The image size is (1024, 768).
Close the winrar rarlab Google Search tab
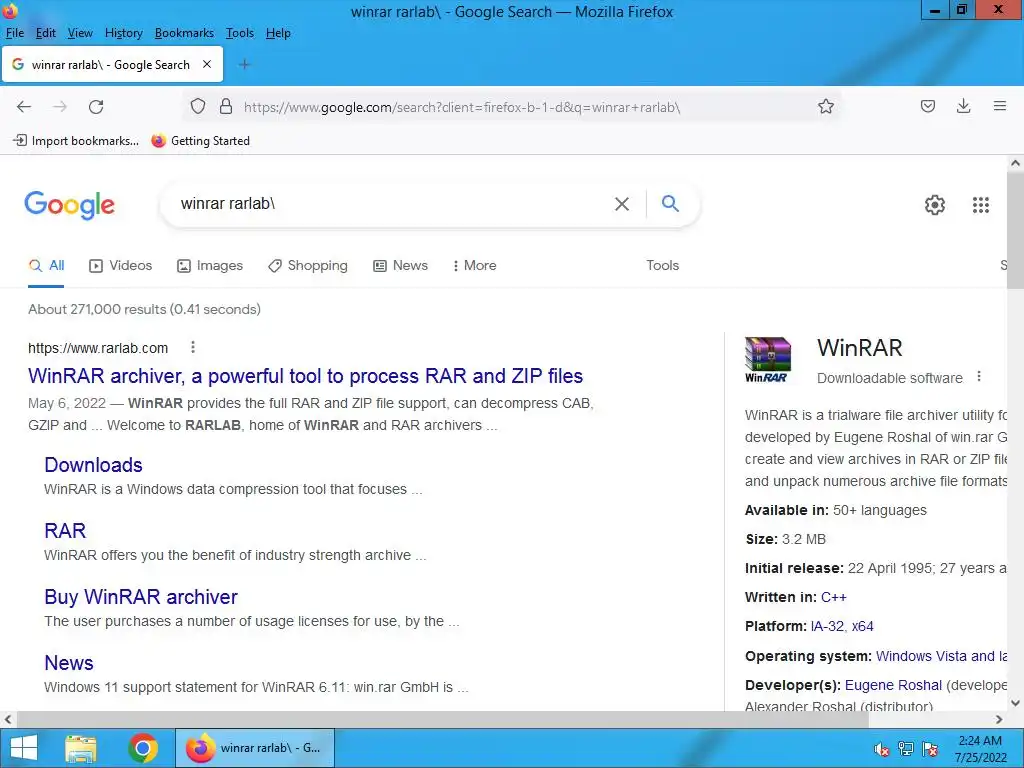point(206,64)
